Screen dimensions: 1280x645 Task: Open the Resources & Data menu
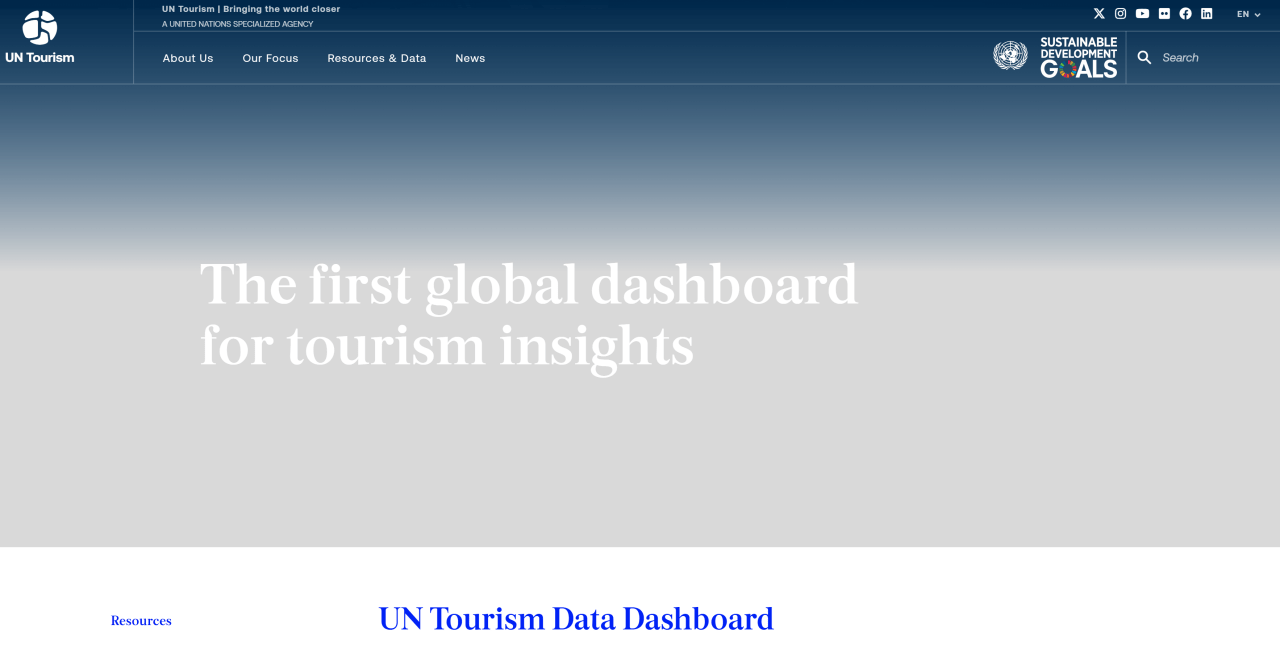[377, 58]
